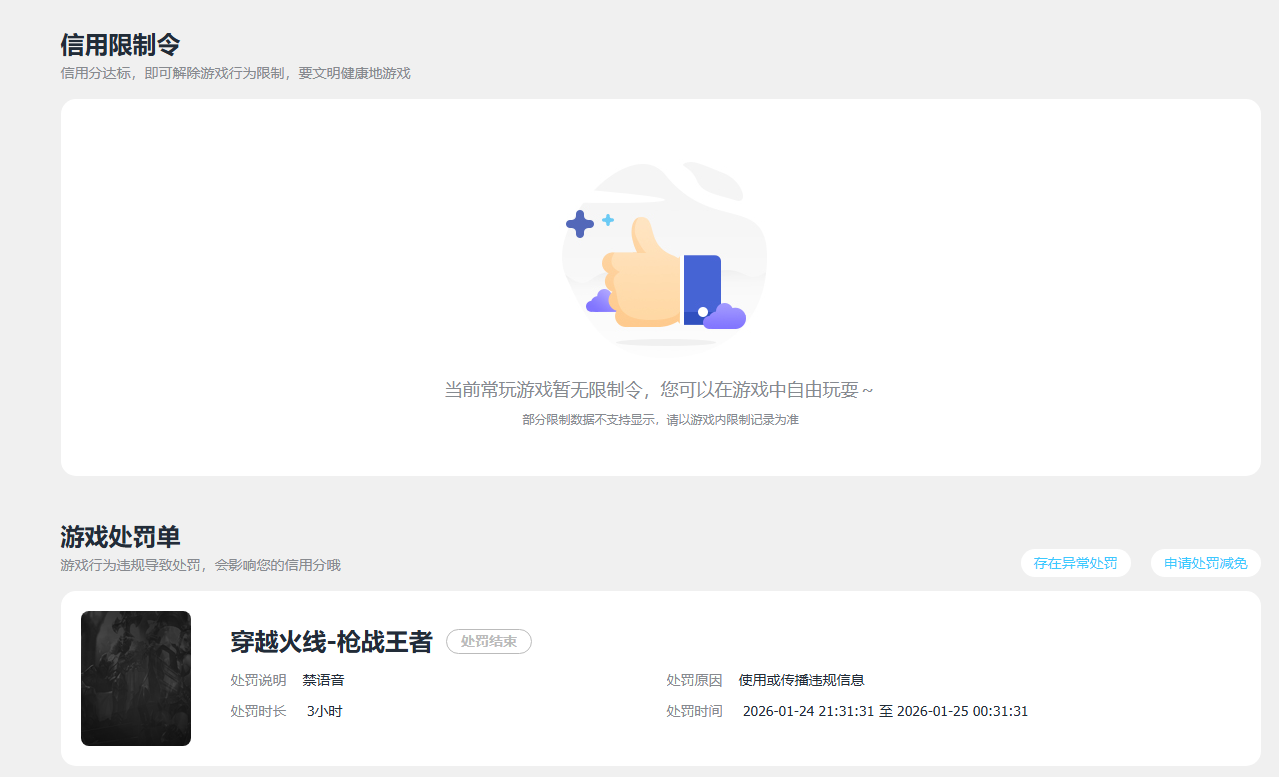Click the 处罚说明 label
1279x777 pixels.
[x=258, y=680]
